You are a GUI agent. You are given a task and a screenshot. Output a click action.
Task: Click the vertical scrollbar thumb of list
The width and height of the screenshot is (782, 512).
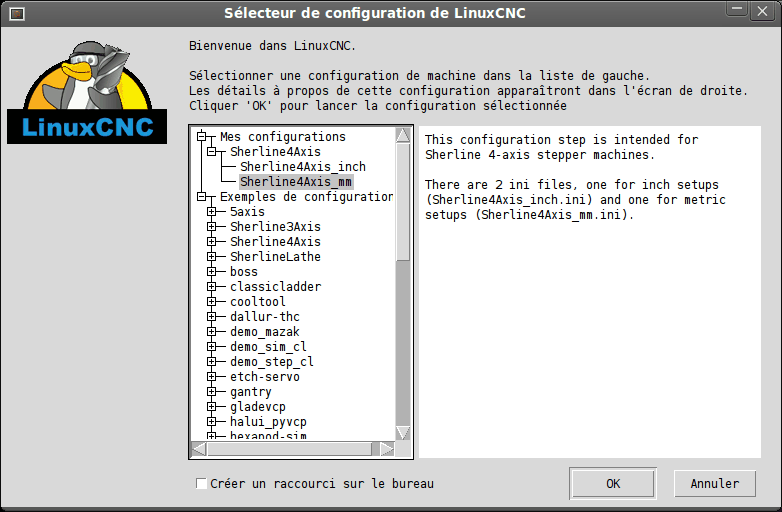click(403, 202)
